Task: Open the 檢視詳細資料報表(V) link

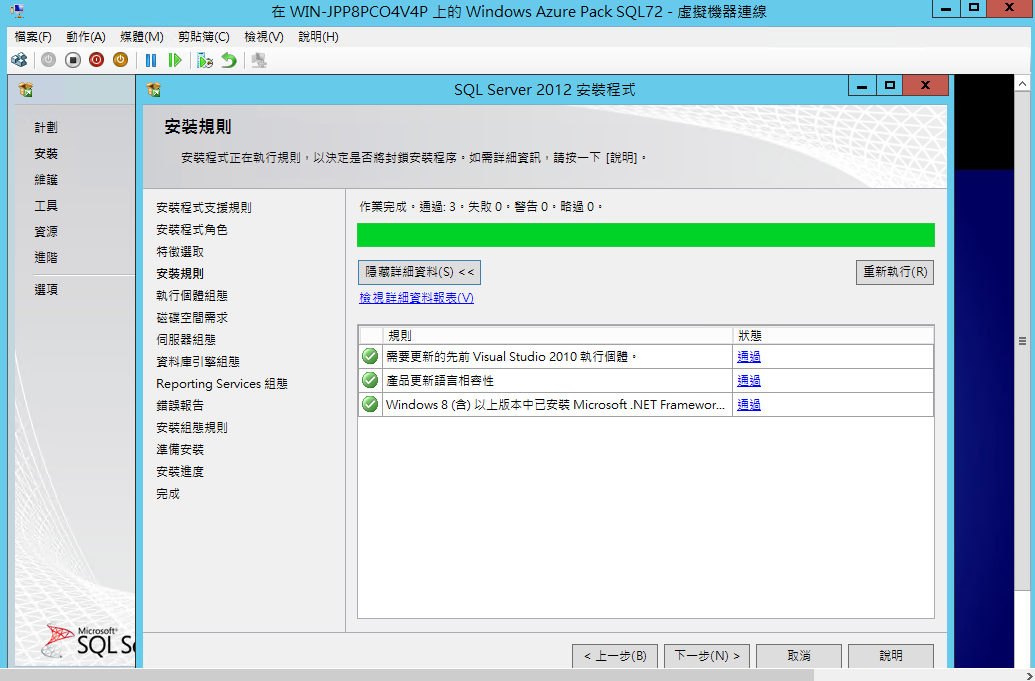Action: 417,298
